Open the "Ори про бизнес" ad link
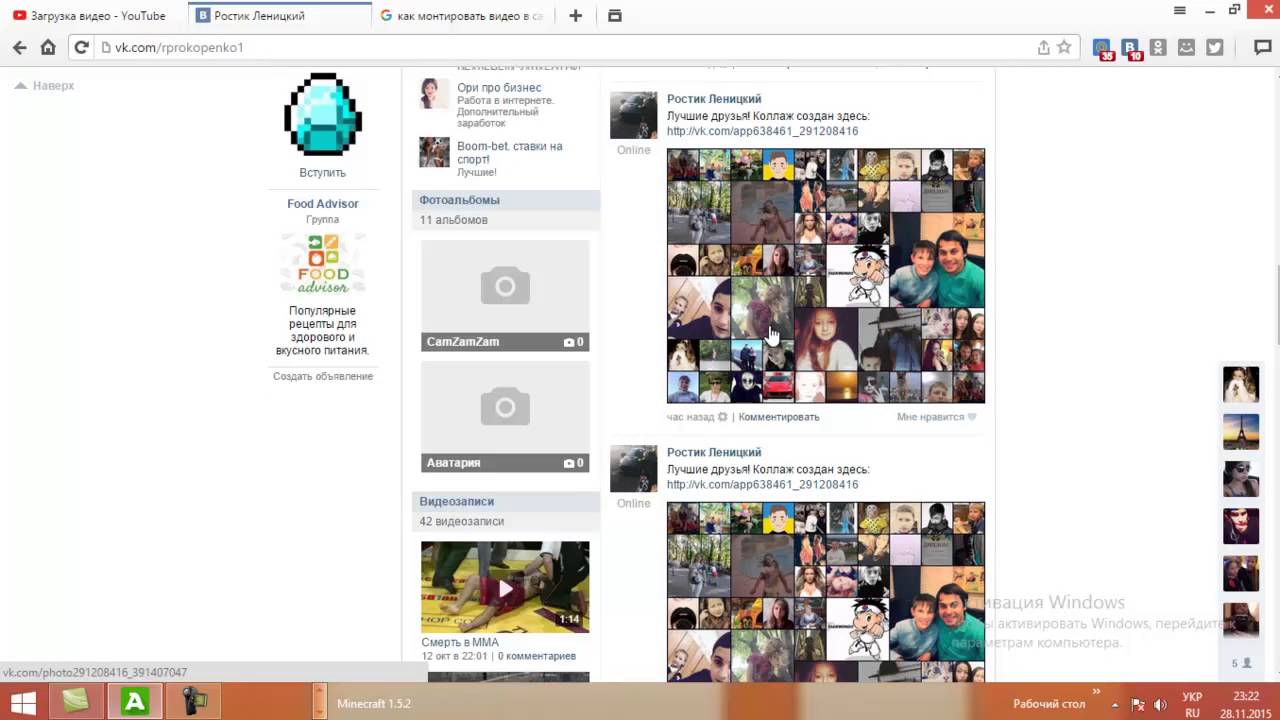Viewport: 1280px width, 720px height. coord(499,88)
